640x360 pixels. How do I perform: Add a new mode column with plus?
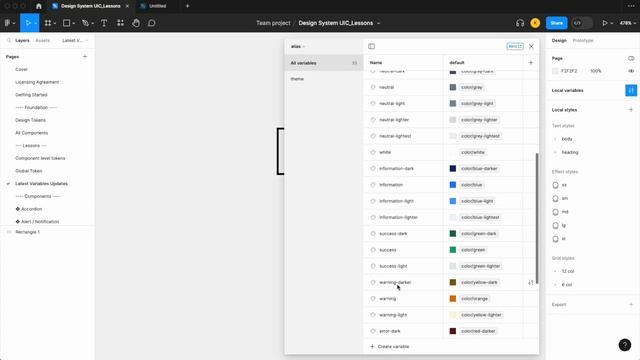coord(531,62)
